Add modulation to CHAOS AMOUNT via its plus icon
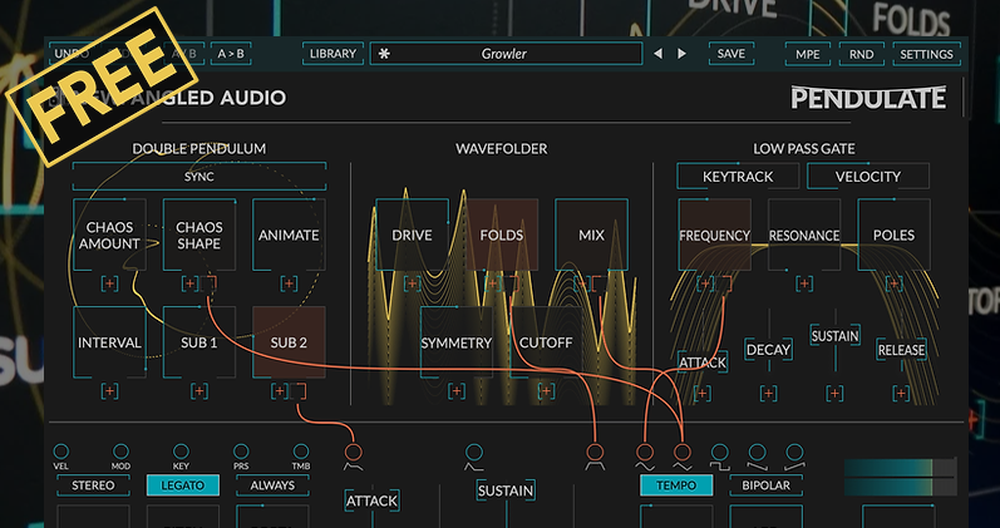The image size is (1000, 528). point(110,284)
